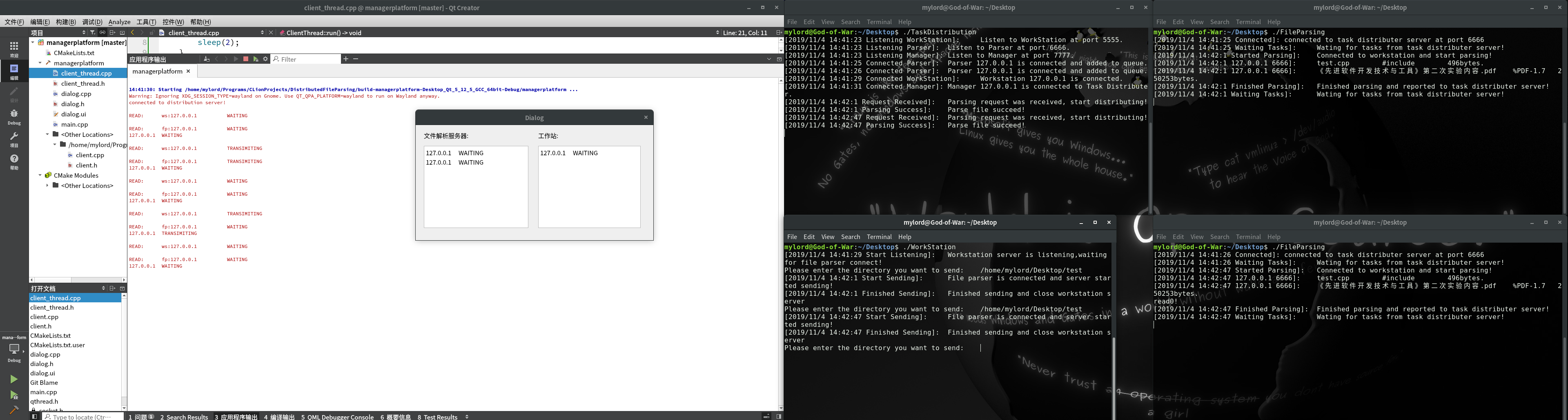Close managerplatform output tab
The image size is (1568, 420).
[x=188, y=71]
